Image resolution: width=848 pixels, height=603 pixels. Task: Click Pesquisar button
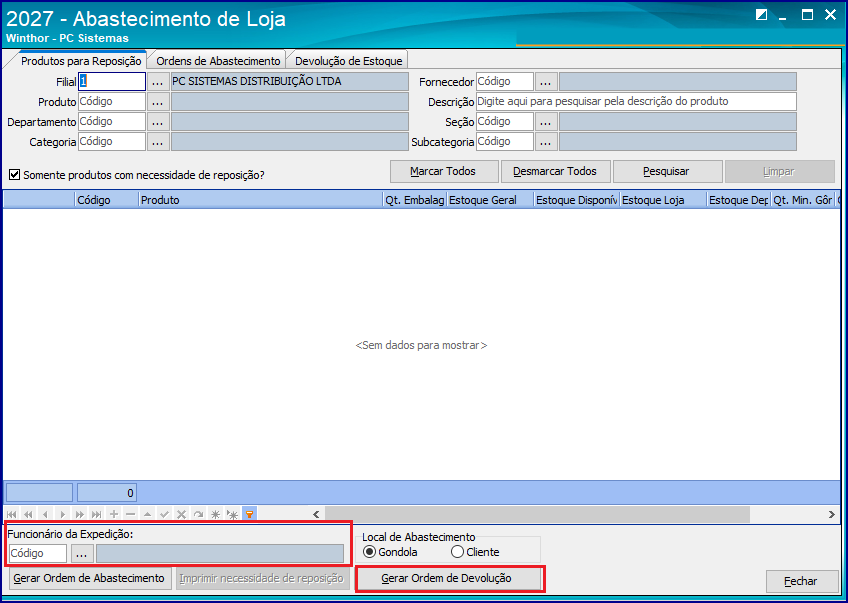coord(667,171)
